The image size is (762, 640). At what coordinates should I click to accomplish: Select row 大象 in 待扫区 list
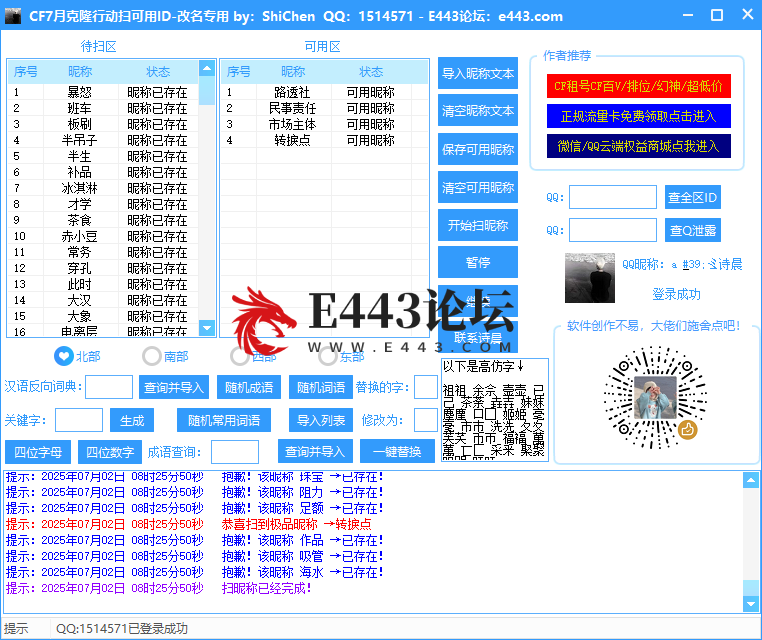pos(103,316)
